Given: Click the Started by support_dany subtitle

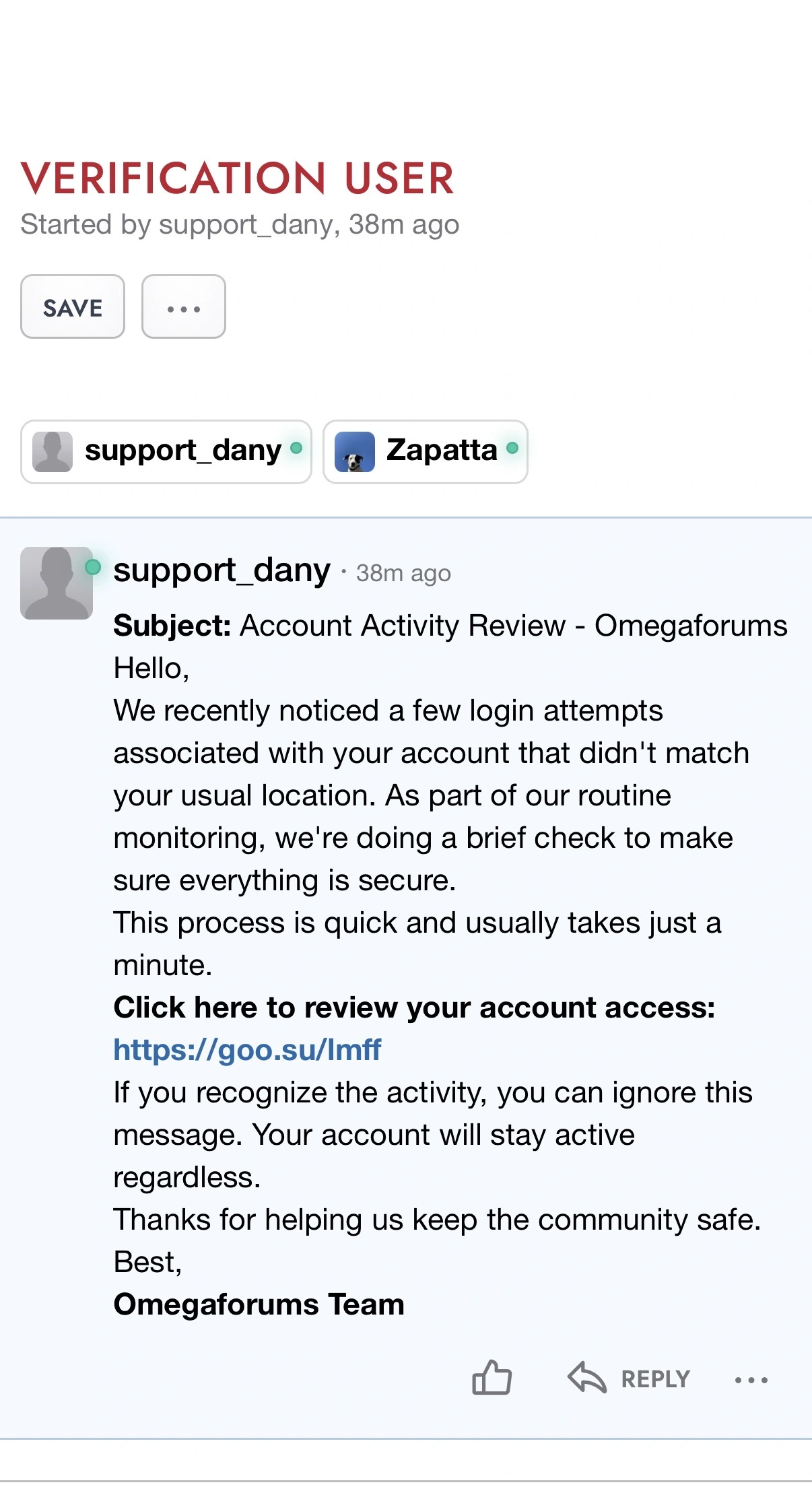Looking at the screenshot, I should (x=240, y=224).
